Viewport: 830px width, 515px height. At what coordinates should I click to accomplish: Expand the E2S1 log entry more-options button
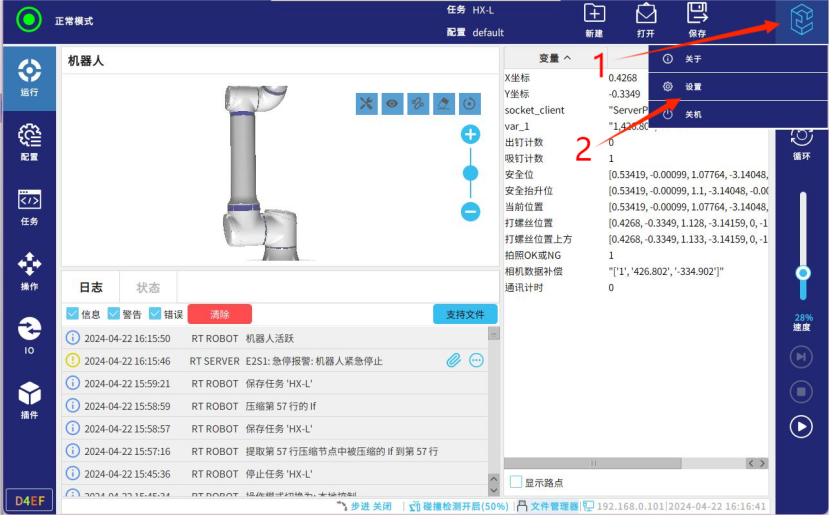[x=476, y=360]
